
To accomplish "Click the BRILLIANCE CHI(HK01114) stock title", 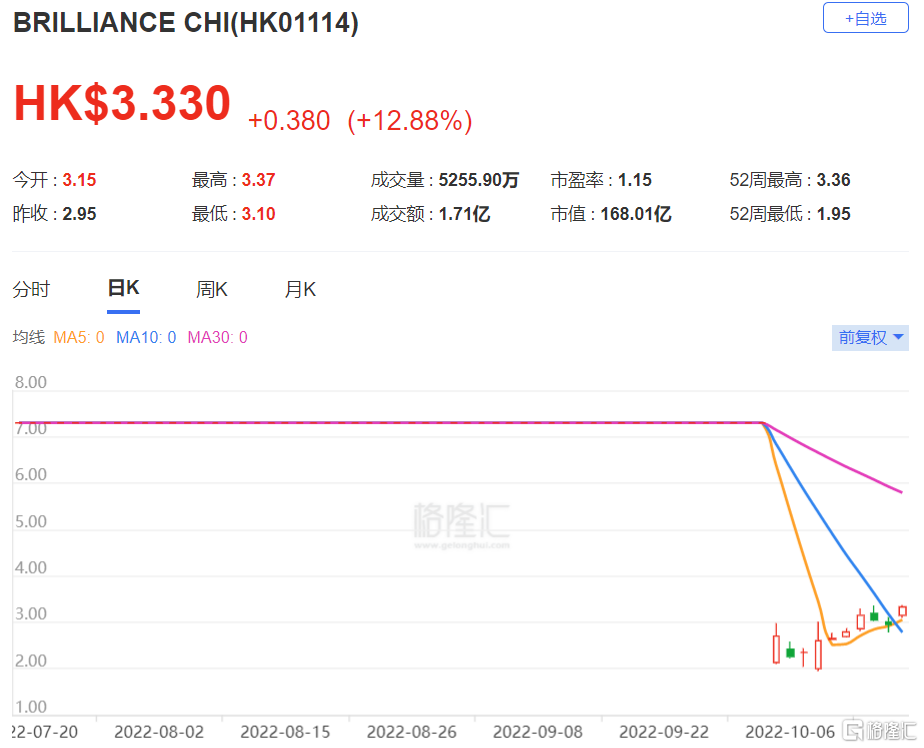I will click(186, 23).
